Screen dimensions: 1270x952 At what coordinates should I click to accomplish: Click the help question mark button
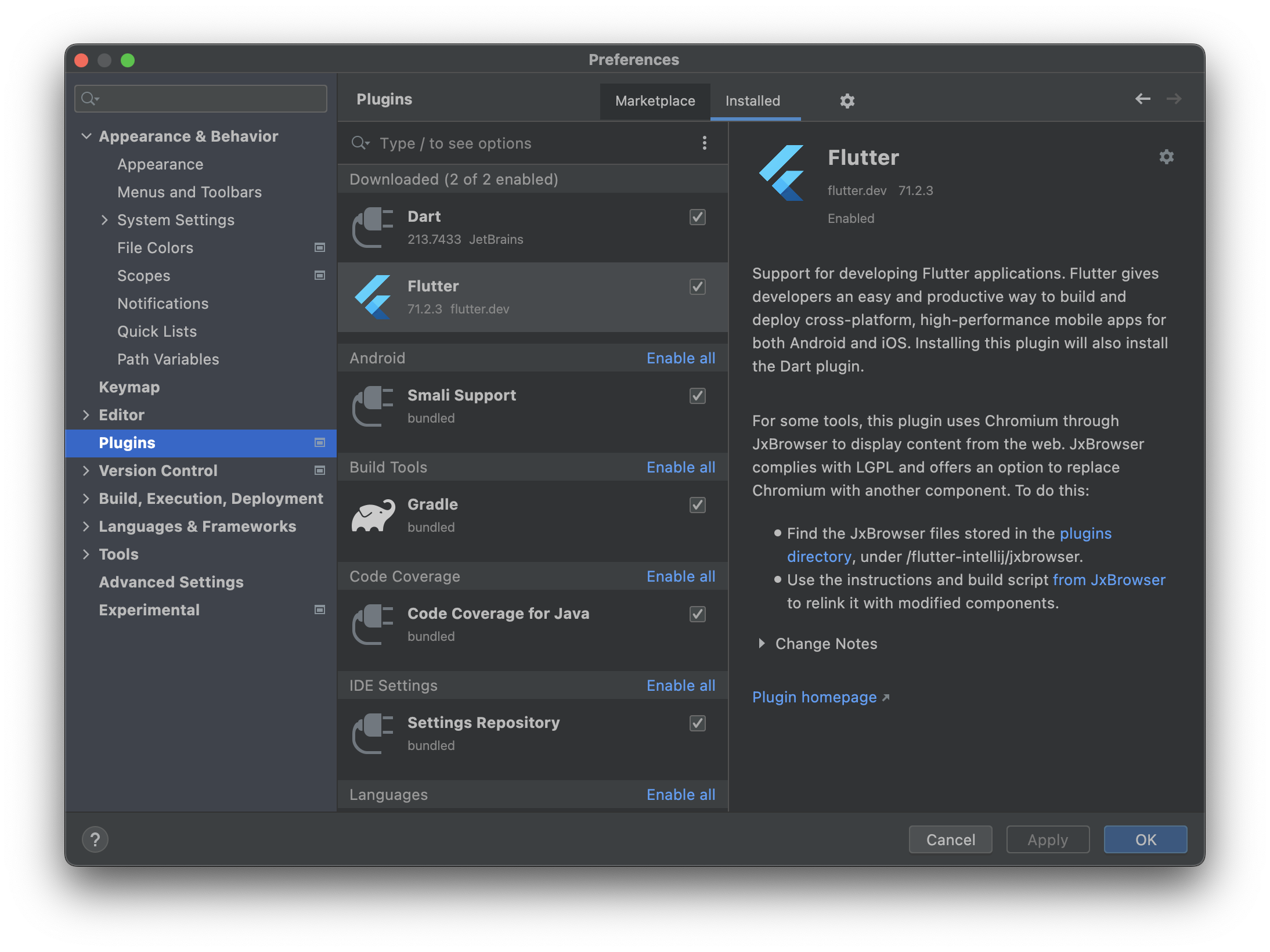click(x=95, y=839)
